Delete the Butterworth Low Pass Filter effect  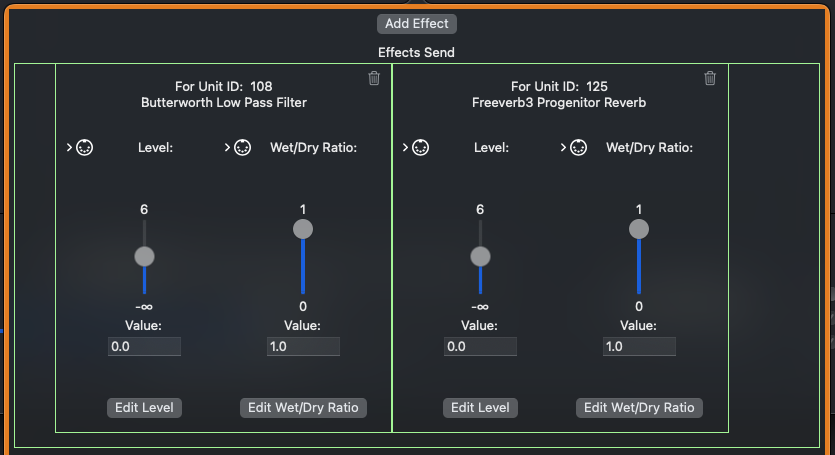click(x=374, y=78)
